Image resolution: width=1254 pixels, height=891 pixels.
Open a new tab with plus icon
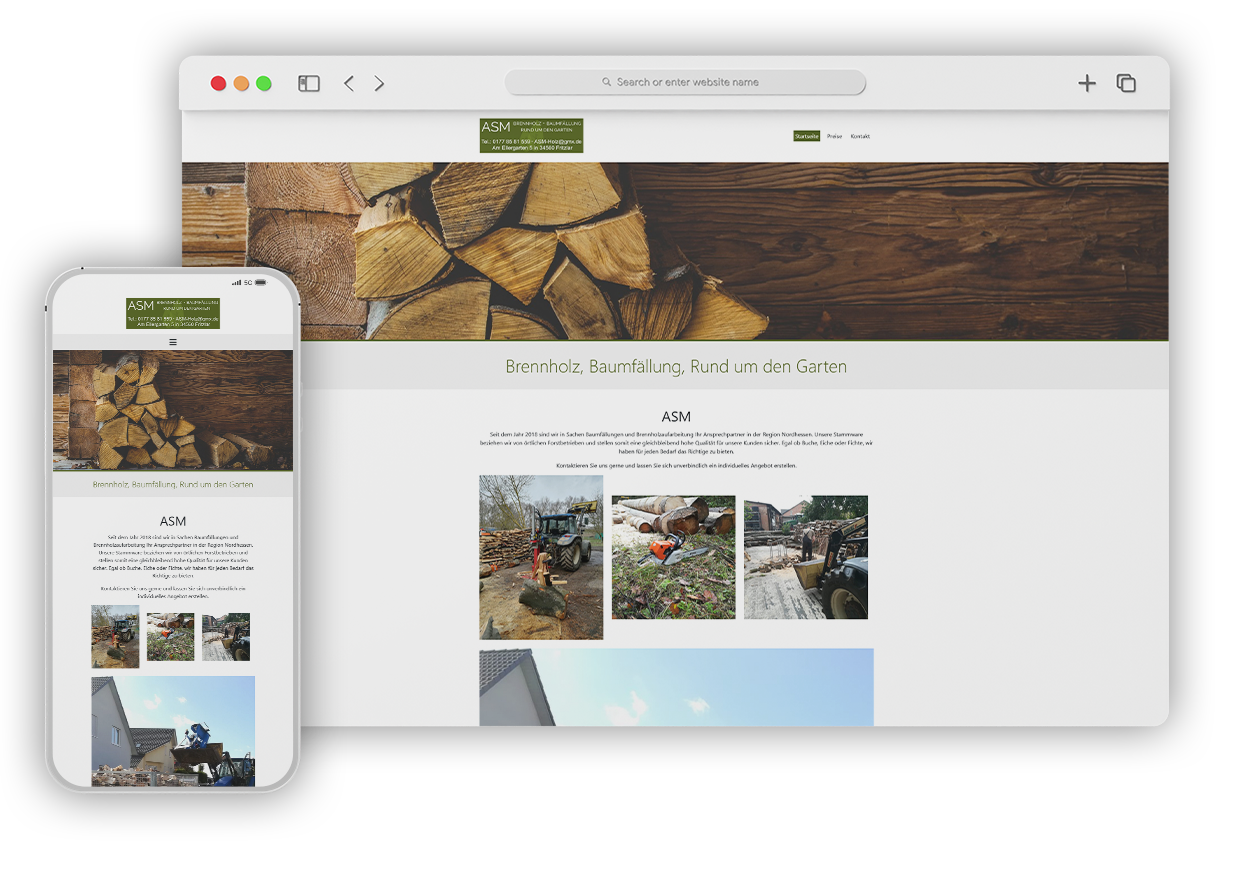(1087, 84)
